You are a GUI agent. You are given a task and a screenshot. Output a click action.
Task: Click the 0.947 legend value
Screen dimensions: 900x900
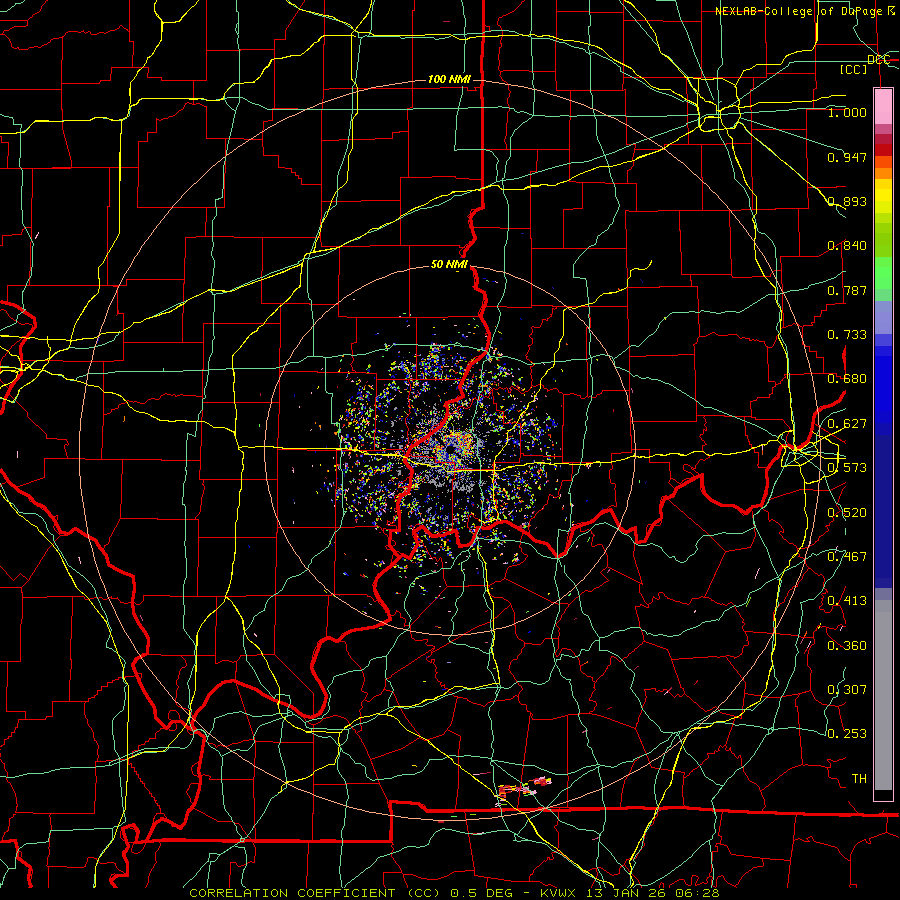pos(847,157)
